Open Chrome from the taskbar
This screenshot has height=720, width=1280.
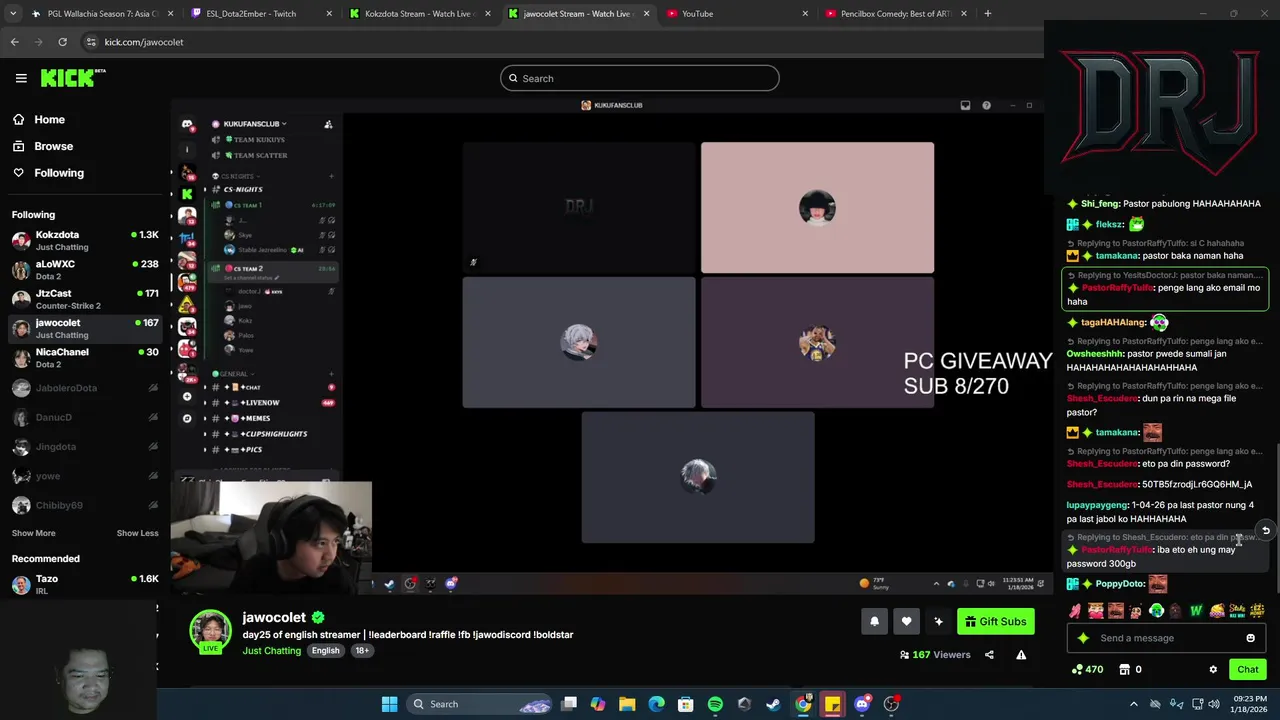coord(803,704)
